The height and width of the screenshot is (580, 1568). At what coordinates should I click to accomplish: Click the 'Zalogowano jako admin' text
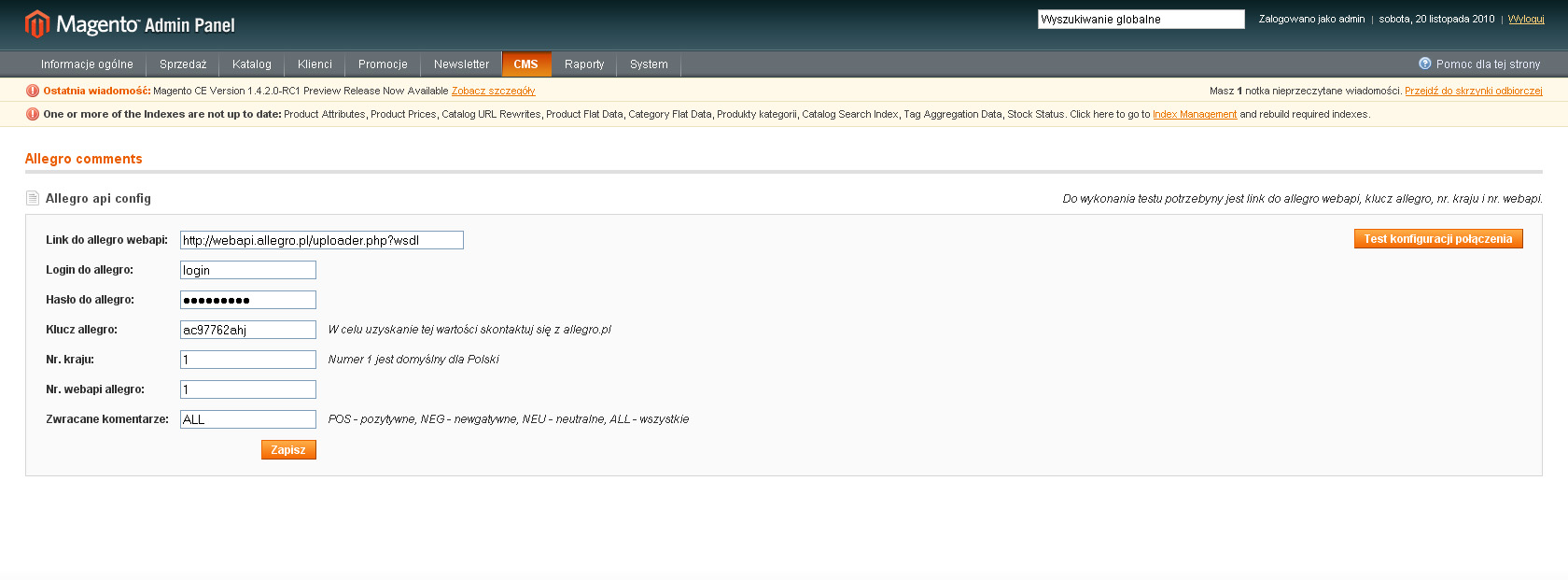[1311, 19]
